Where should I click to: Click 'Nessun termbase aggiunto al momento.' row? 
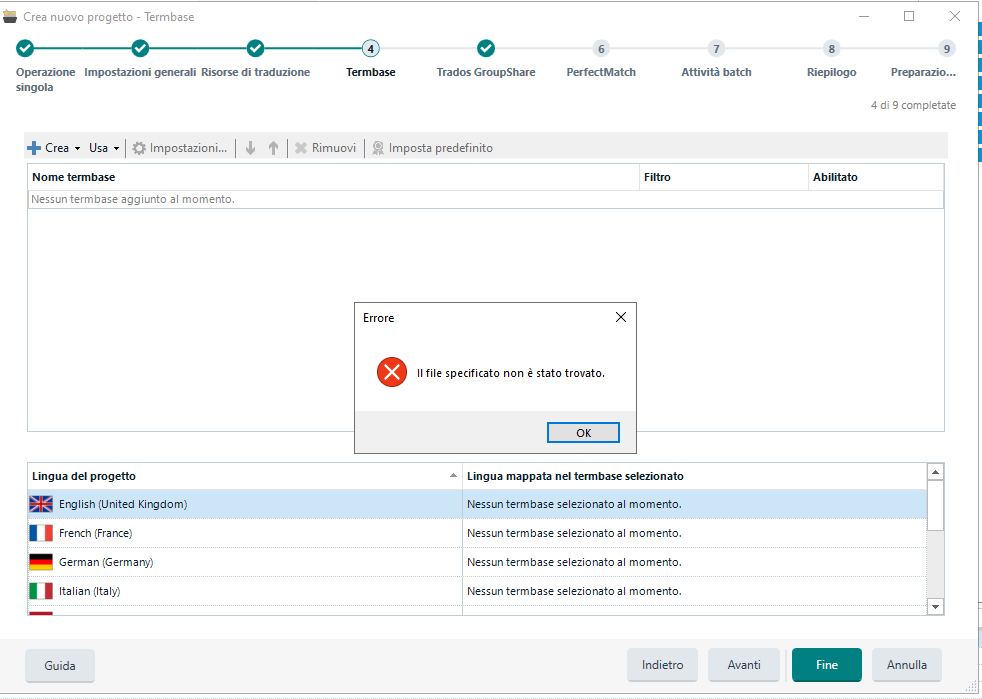[x=485, y=199]
